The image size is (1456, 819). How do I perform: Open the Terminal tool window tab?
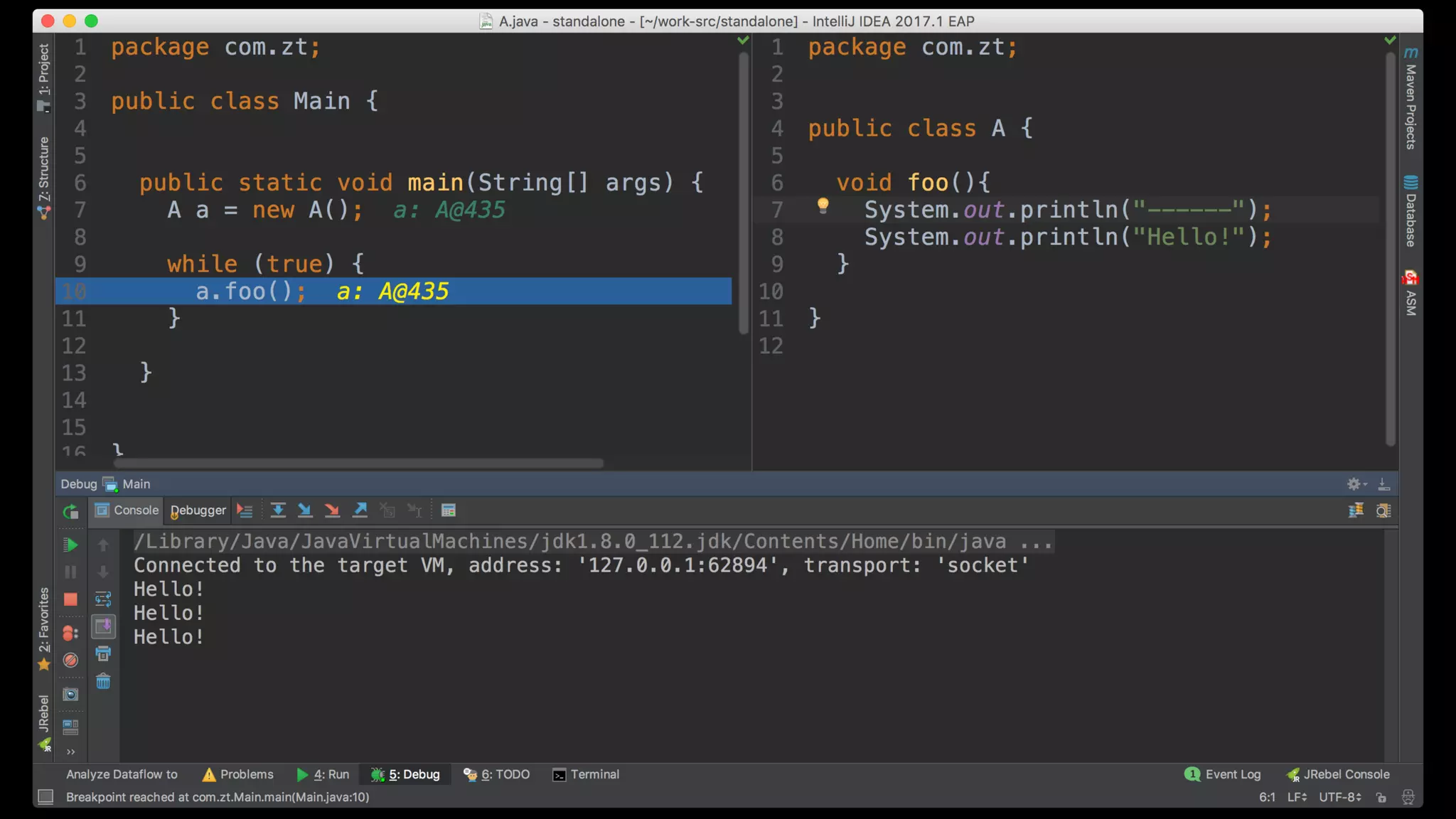[x=587, y=774]
